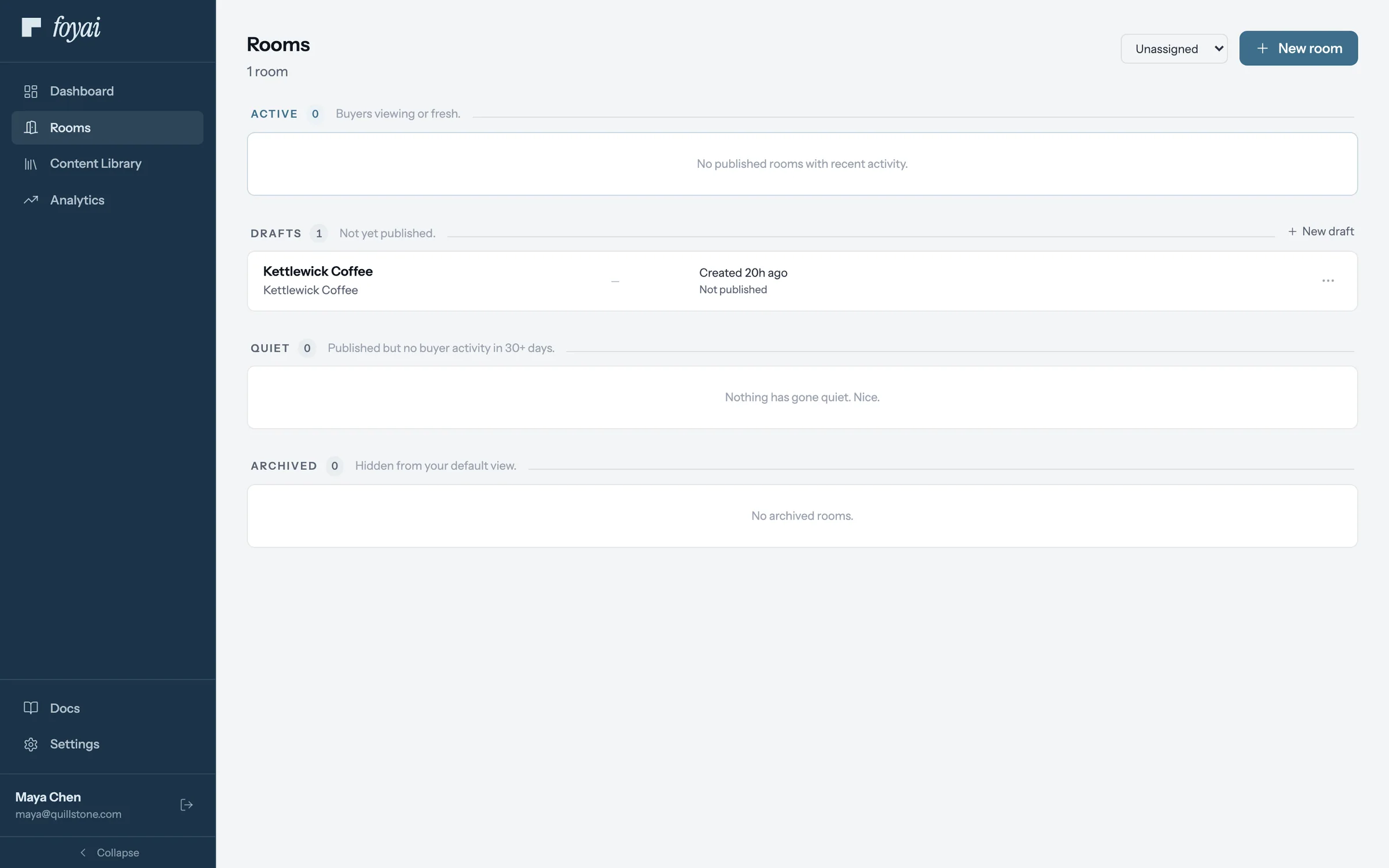Image resolution: width=1389 pixels, height=868 pixels.
Task: Click the Settings gear icon
Action: pyautogui.click(x=31, y=744)
